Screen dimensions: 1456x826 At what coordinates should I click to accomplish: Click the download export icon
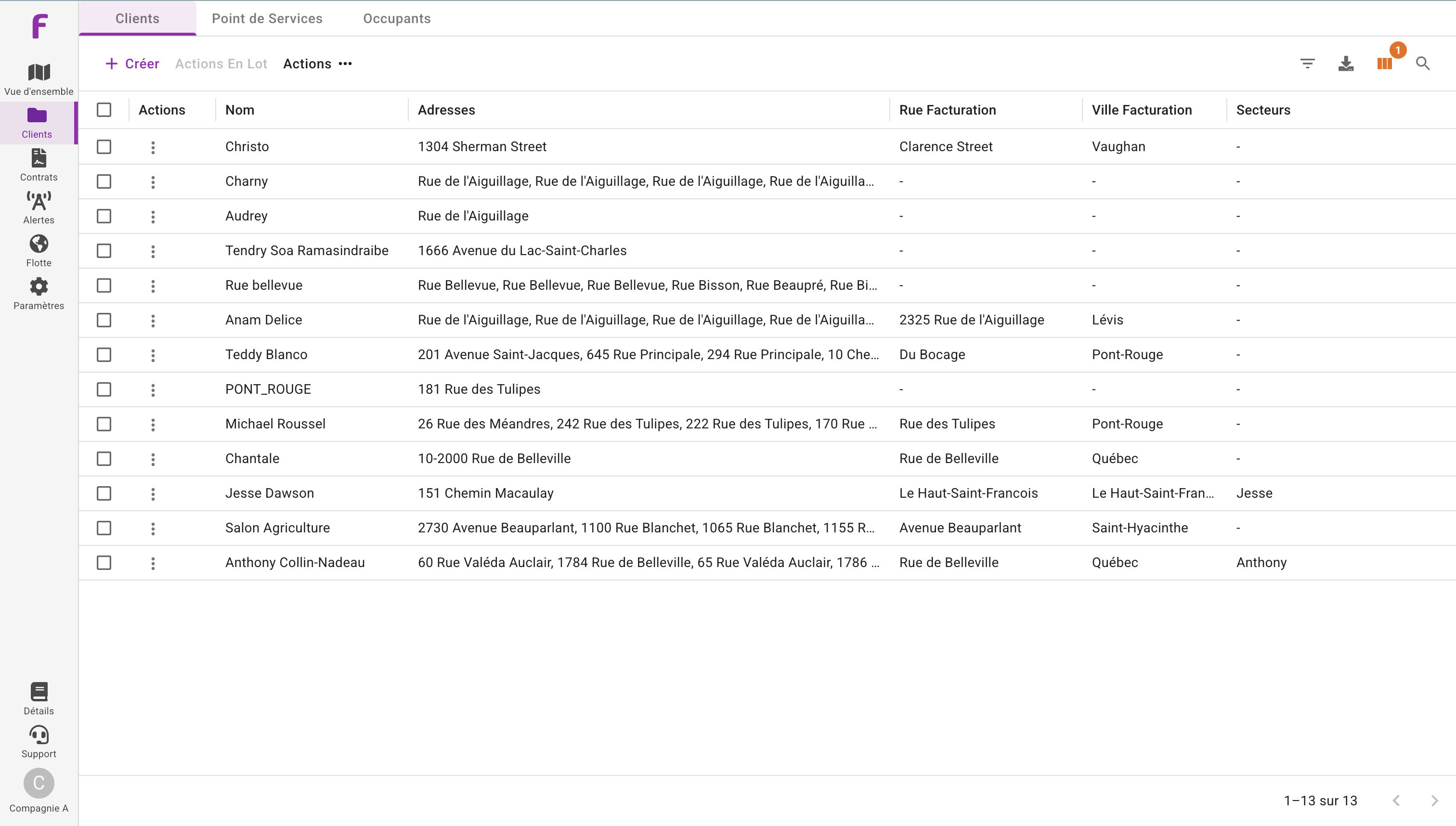[1346, 64]
